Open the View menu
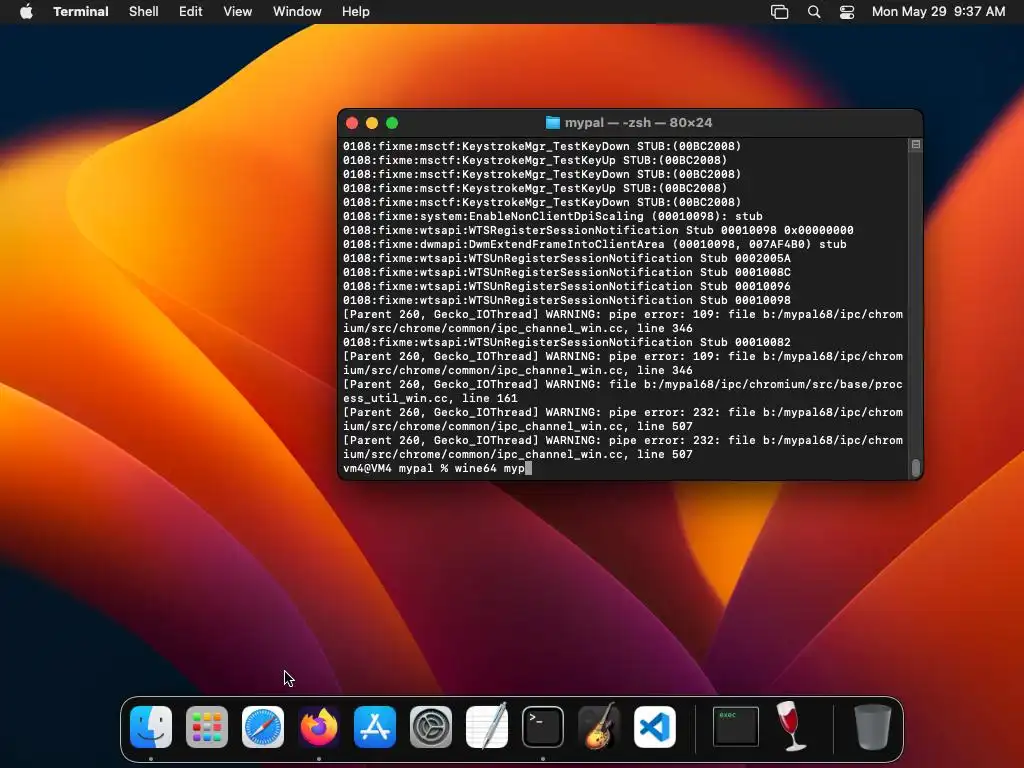1024x768 pixels. [x=238, y=12]
